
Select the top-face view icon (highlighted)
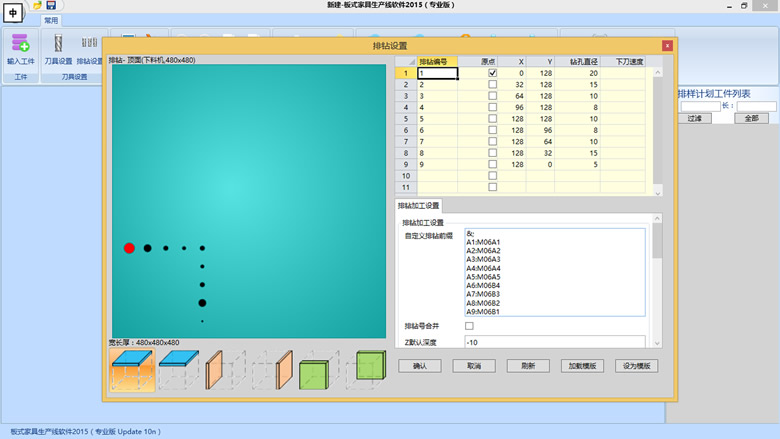pyautogui.click(x=132, y=369)
